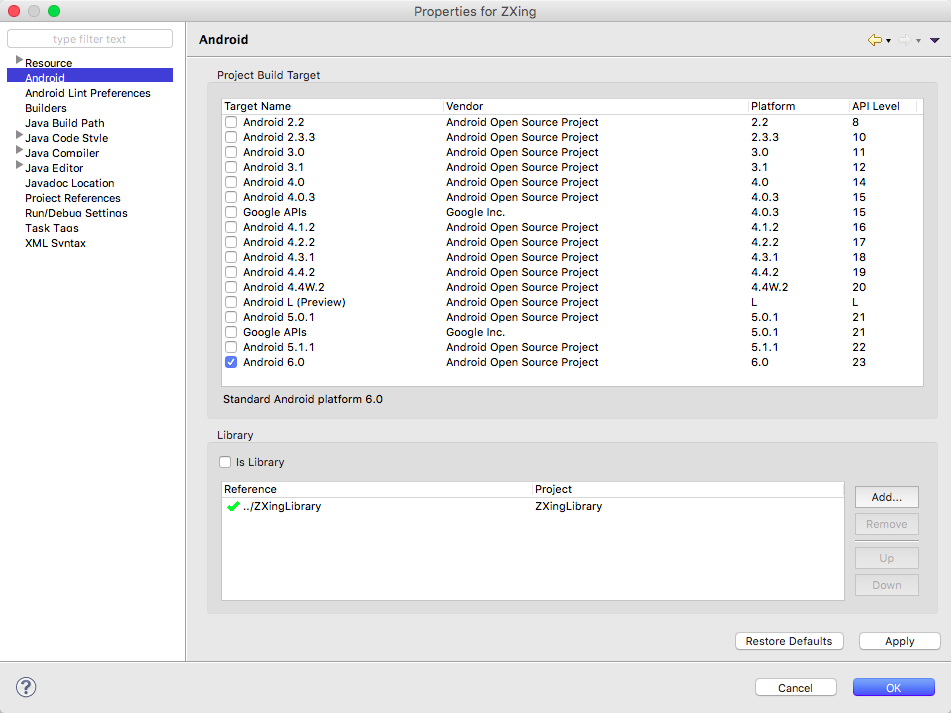
Task: Uncheck the Android 6.0 target checkbox
Action: click(231, 362)
